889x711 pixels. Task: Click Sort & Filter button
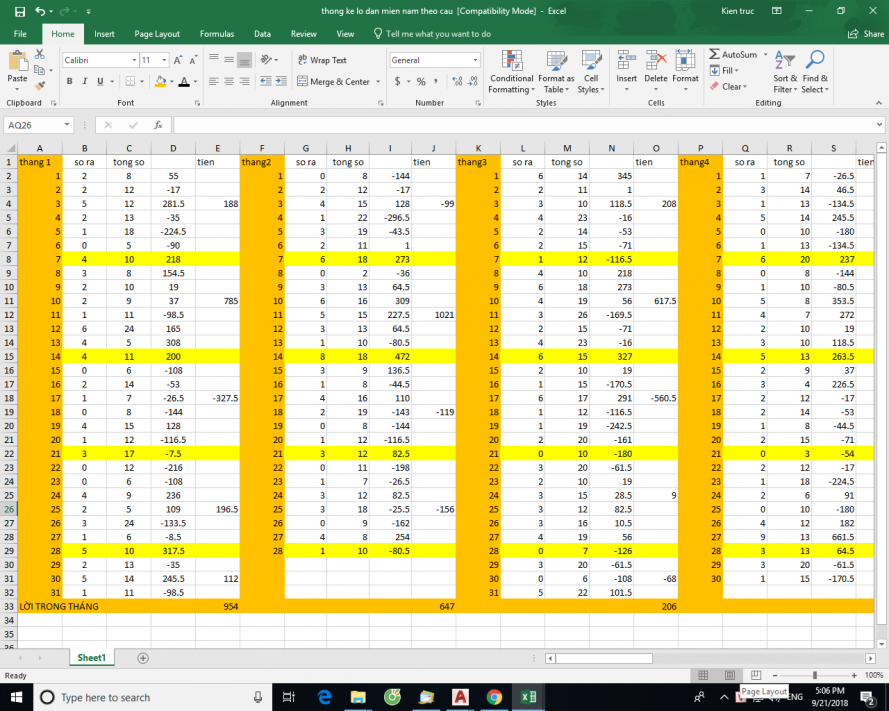[x=785, y=72]
